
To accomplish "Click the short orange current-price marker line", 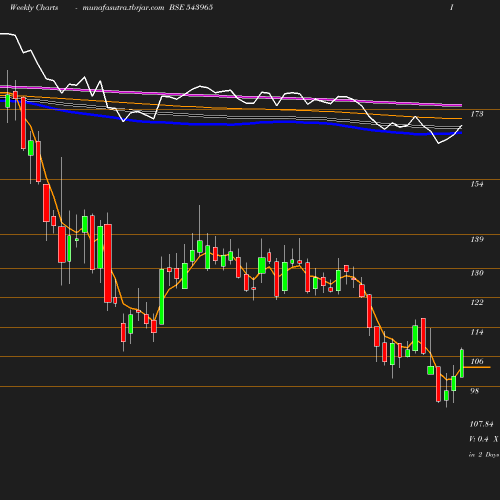I will [x=477, y=367].
